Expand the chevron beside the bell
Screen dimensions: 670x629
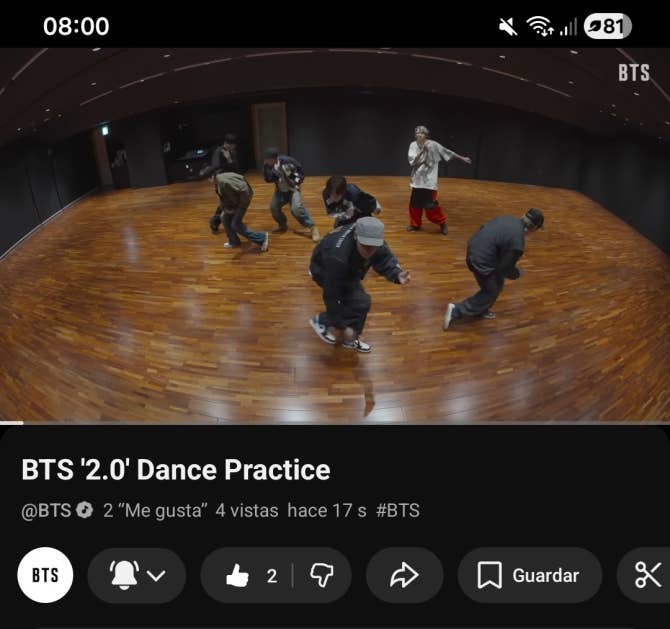pos(156,575)
